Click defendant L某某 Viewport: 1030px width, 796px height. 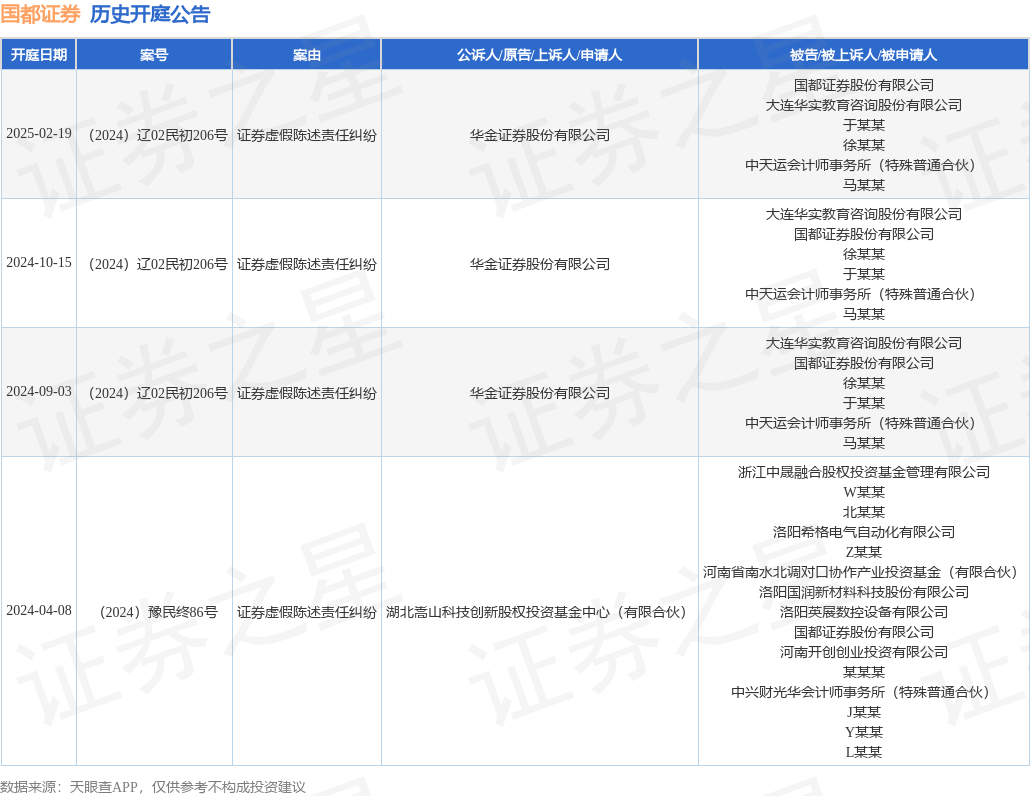pyautogui.click(x=864, y=753)
